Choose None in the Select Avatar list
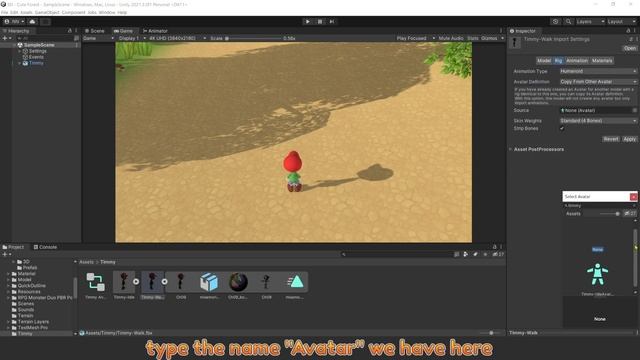The height and width of the screenshot is (360, 640). pos(598,249)
